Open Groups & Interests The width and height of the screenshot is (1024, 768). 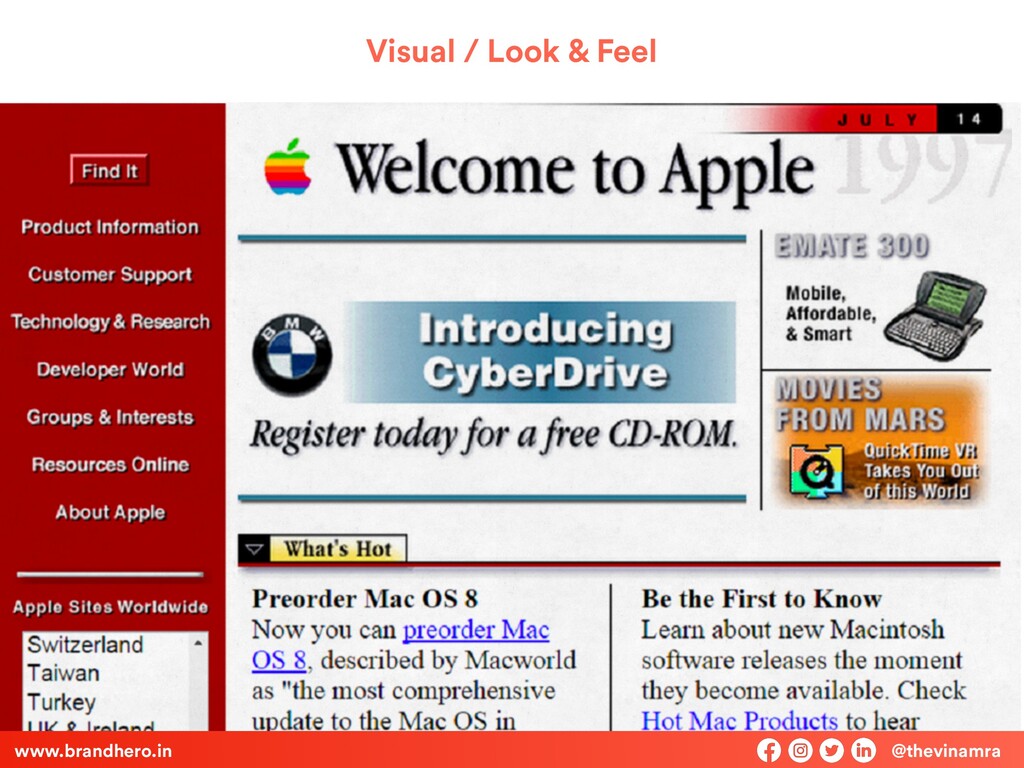point(110,417)
